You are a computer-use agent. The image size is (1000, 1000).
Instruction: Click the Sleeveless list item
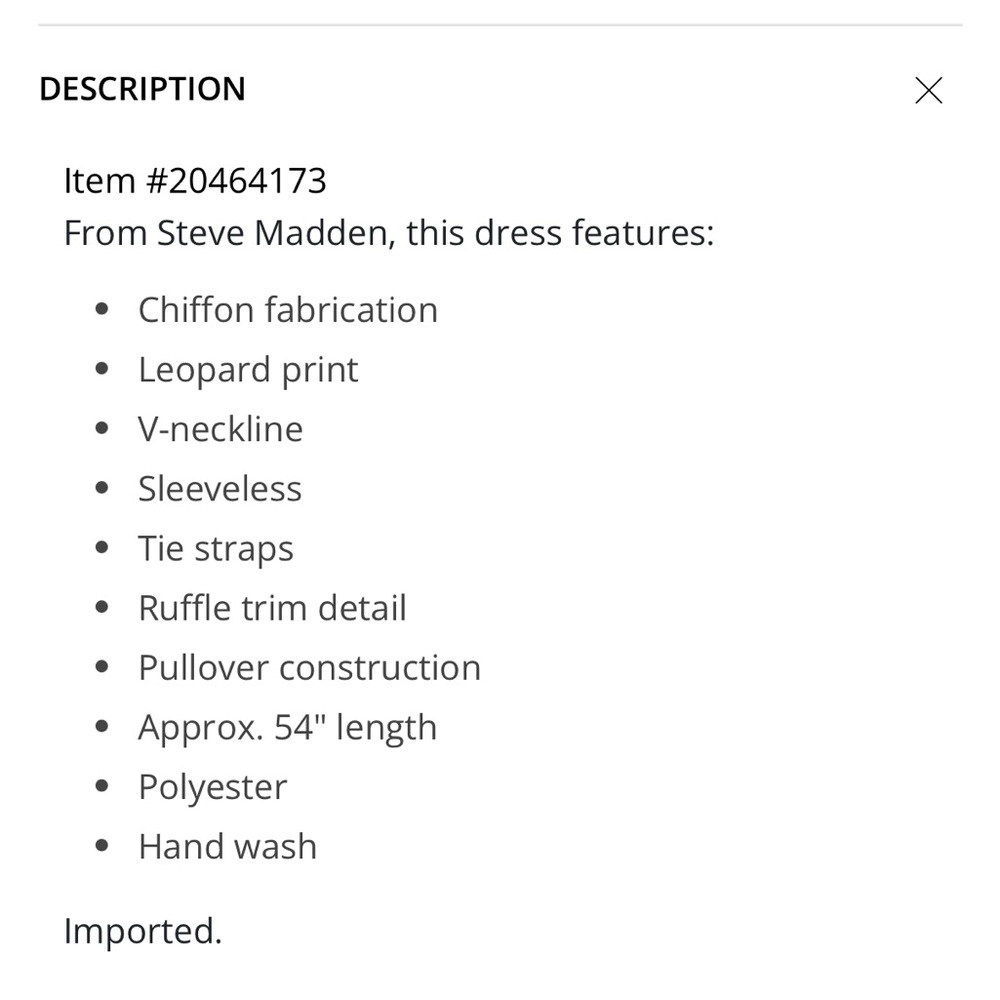point(220,489)
